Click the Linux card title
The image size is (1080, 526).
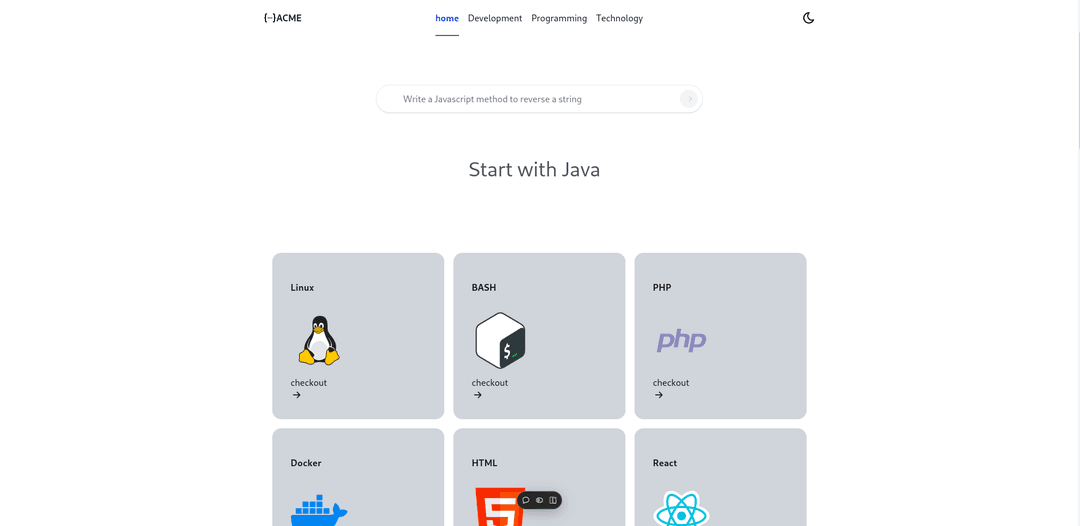pos(302,288)
